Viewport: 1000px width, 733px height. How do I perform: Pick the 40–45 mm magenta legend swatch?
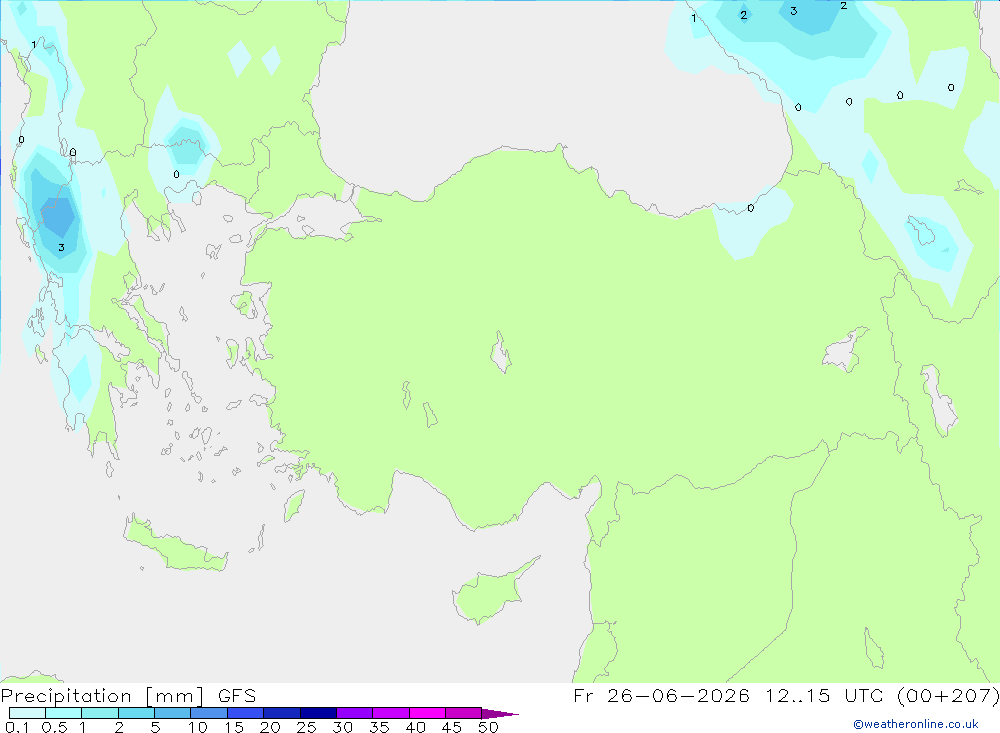427,713
